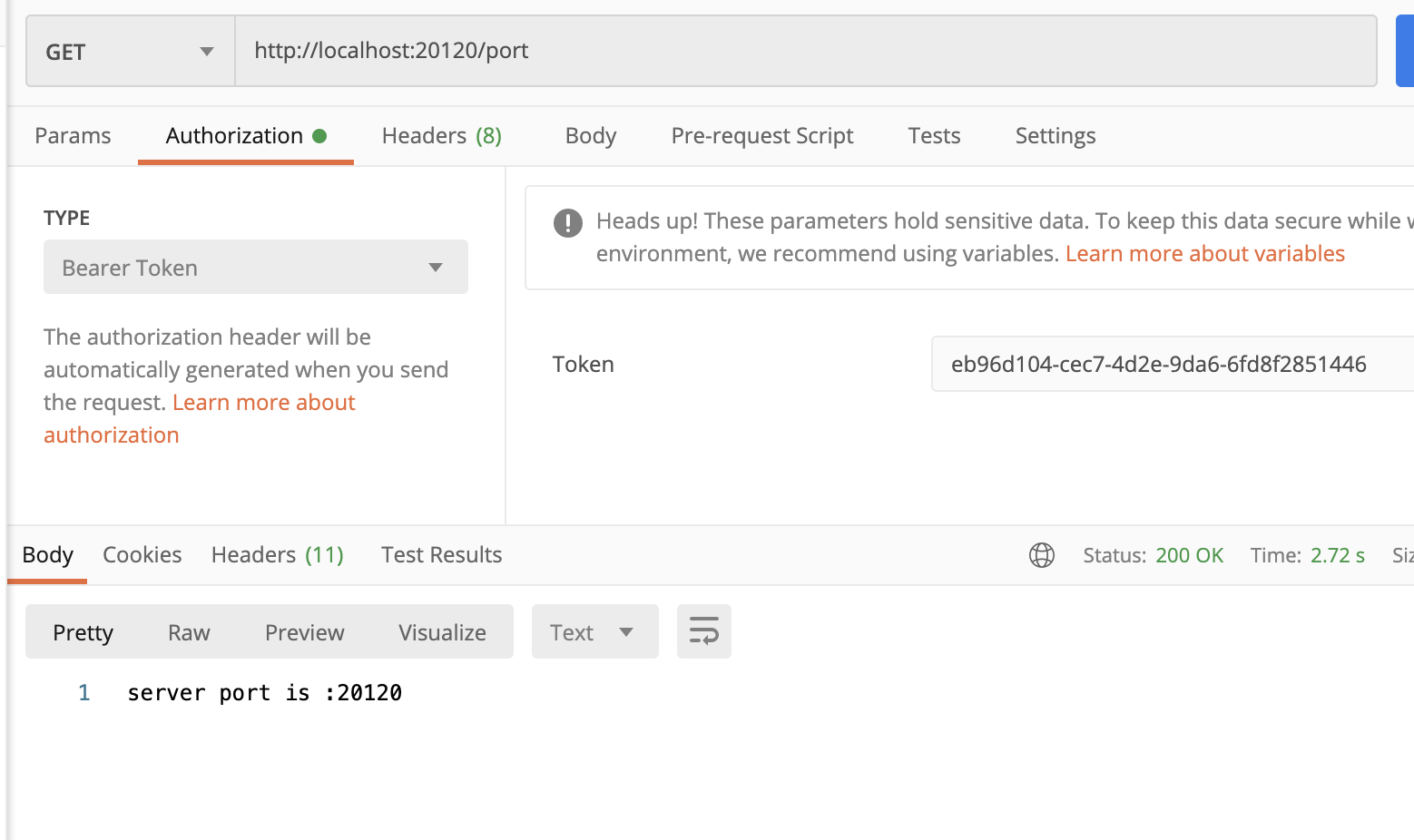Click the sensitive data warning icon
The image size is (1414, 840).
point(567,222)
